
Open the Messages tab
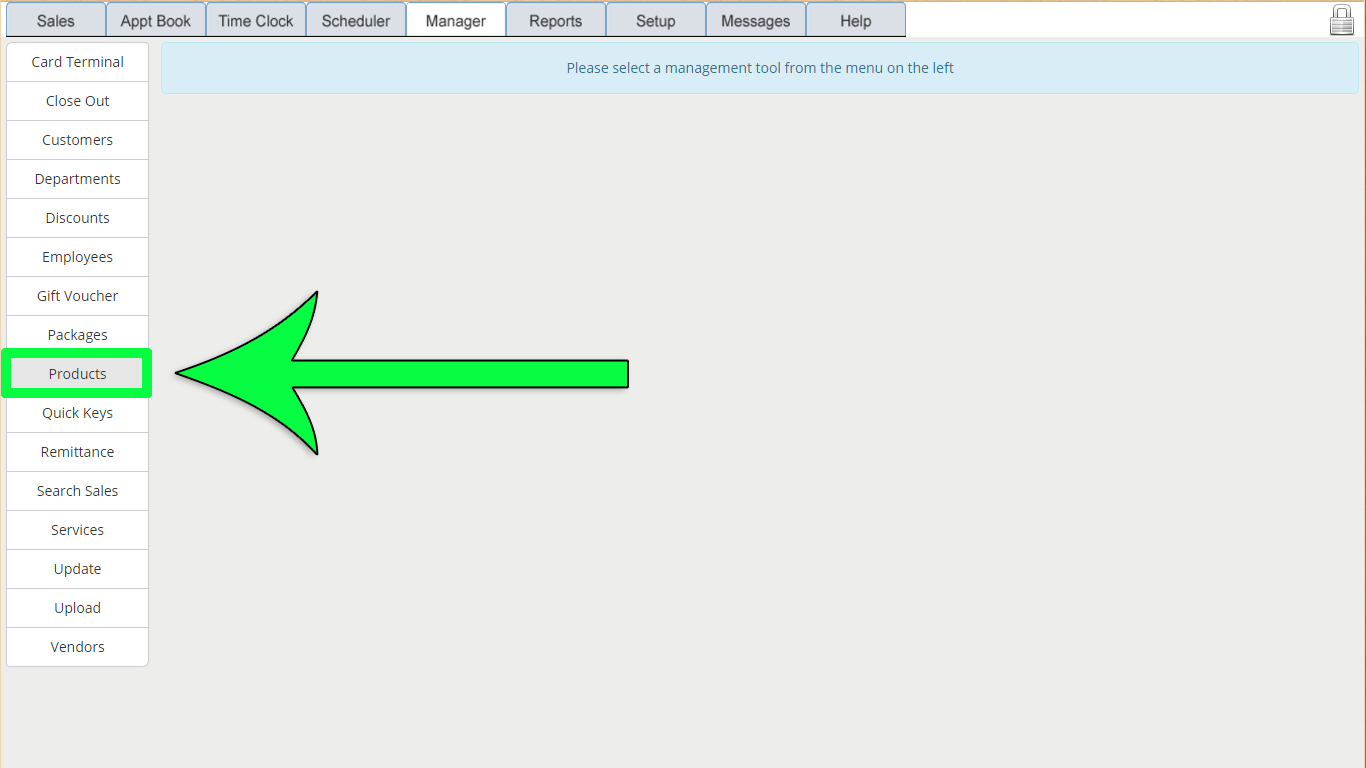(x=756, y=20)
